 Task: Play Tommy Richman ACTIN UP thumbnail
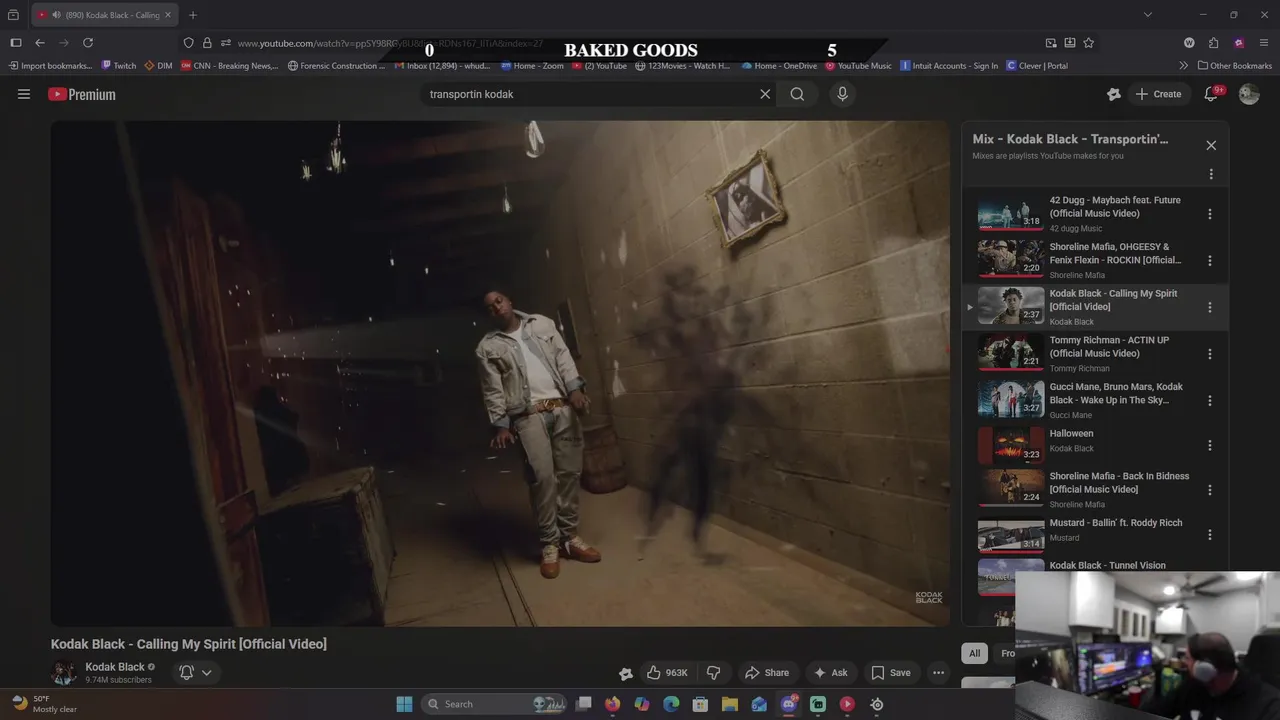click(1010, 353)
